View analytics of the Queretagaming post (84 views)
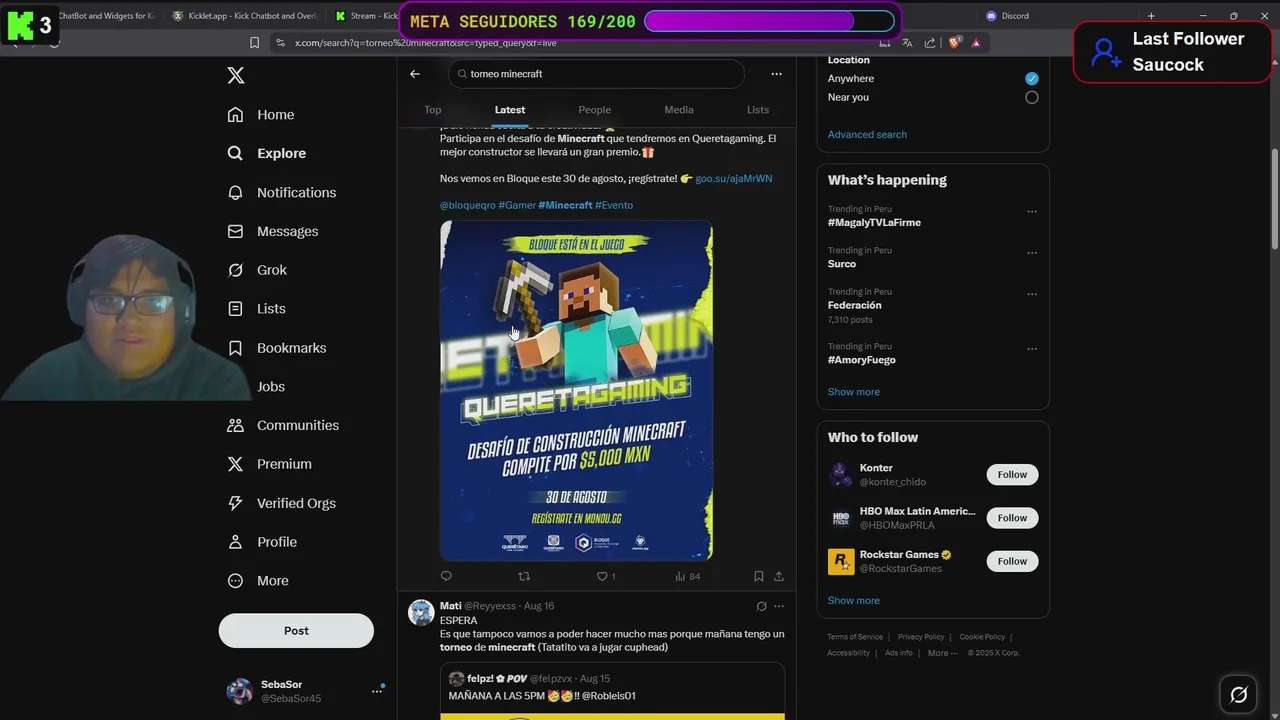This screenshot has width=1280, height=720. [x=688, y=576]
